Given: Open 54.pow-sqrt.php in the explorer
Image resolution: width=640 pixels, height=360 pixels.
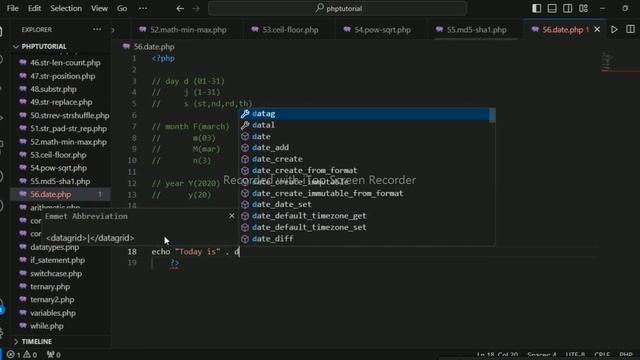Looking at the screenshot, I should point(58,168).
